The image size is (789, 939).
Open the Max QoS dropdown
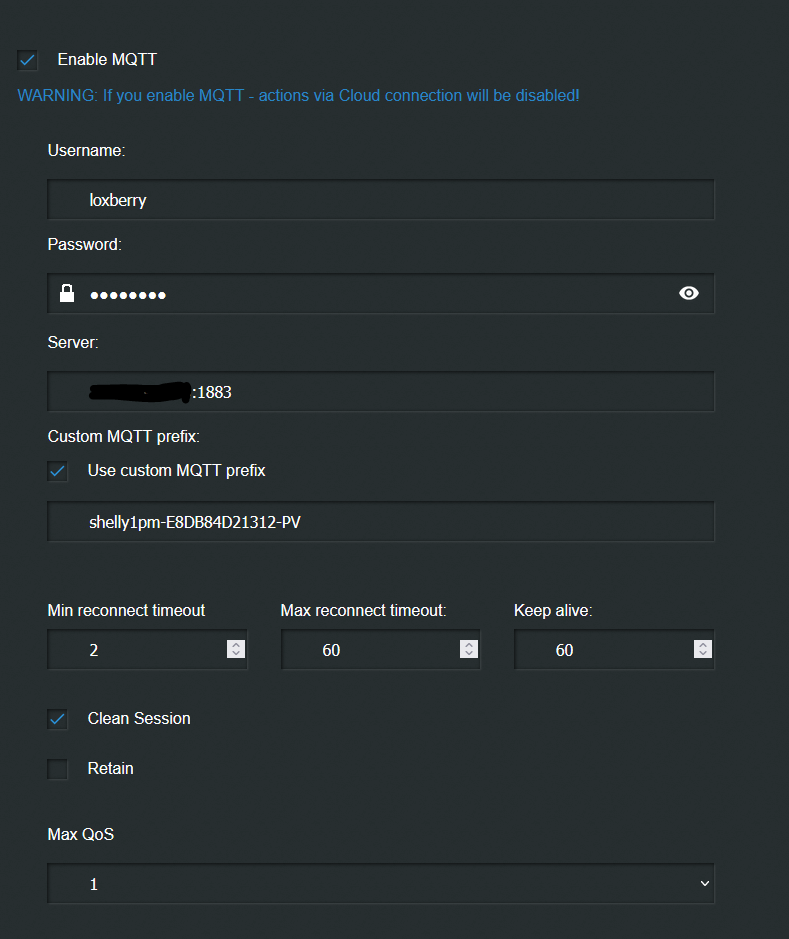380,884
